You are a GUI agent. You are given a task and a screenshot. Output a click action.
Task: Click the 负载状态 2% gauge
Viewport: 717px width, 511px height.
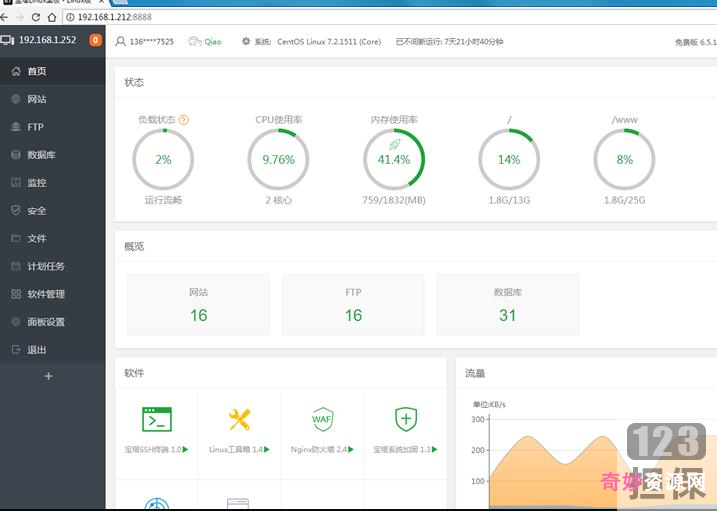(163, 160)
